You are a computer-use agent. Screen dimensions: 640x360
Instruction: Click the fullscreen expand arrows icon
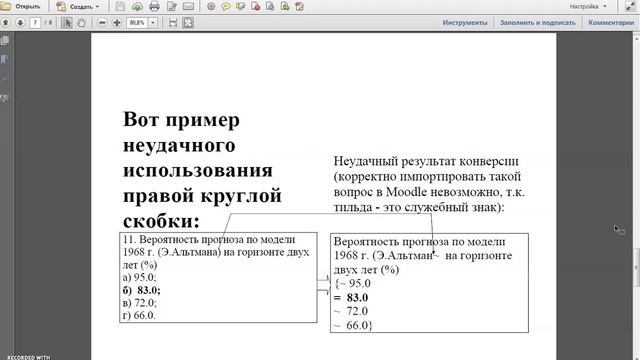tap(630, 7)
